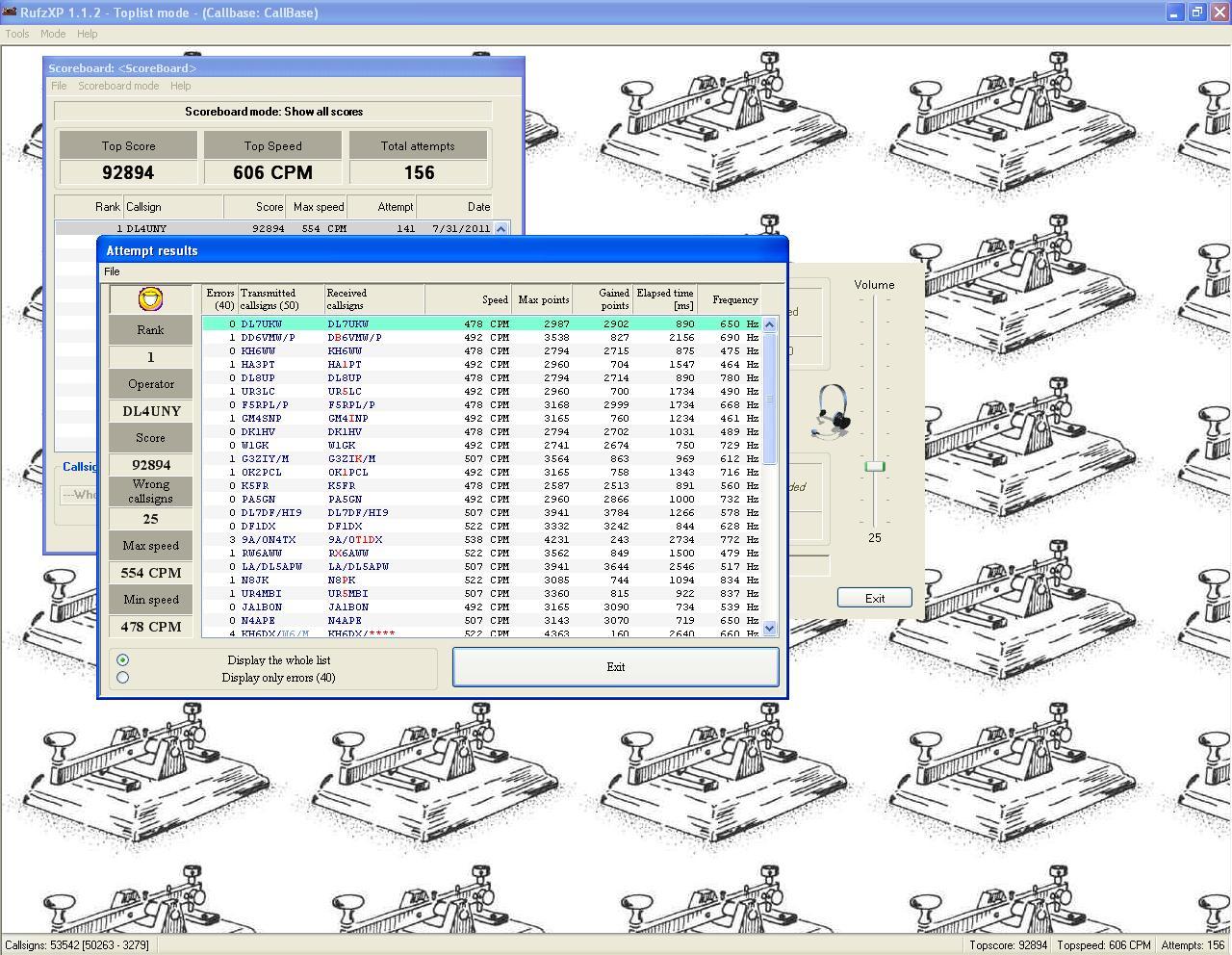Select the N8JK result row
Viewport: 1232px width, 955px height.
[x=482, y=581]
